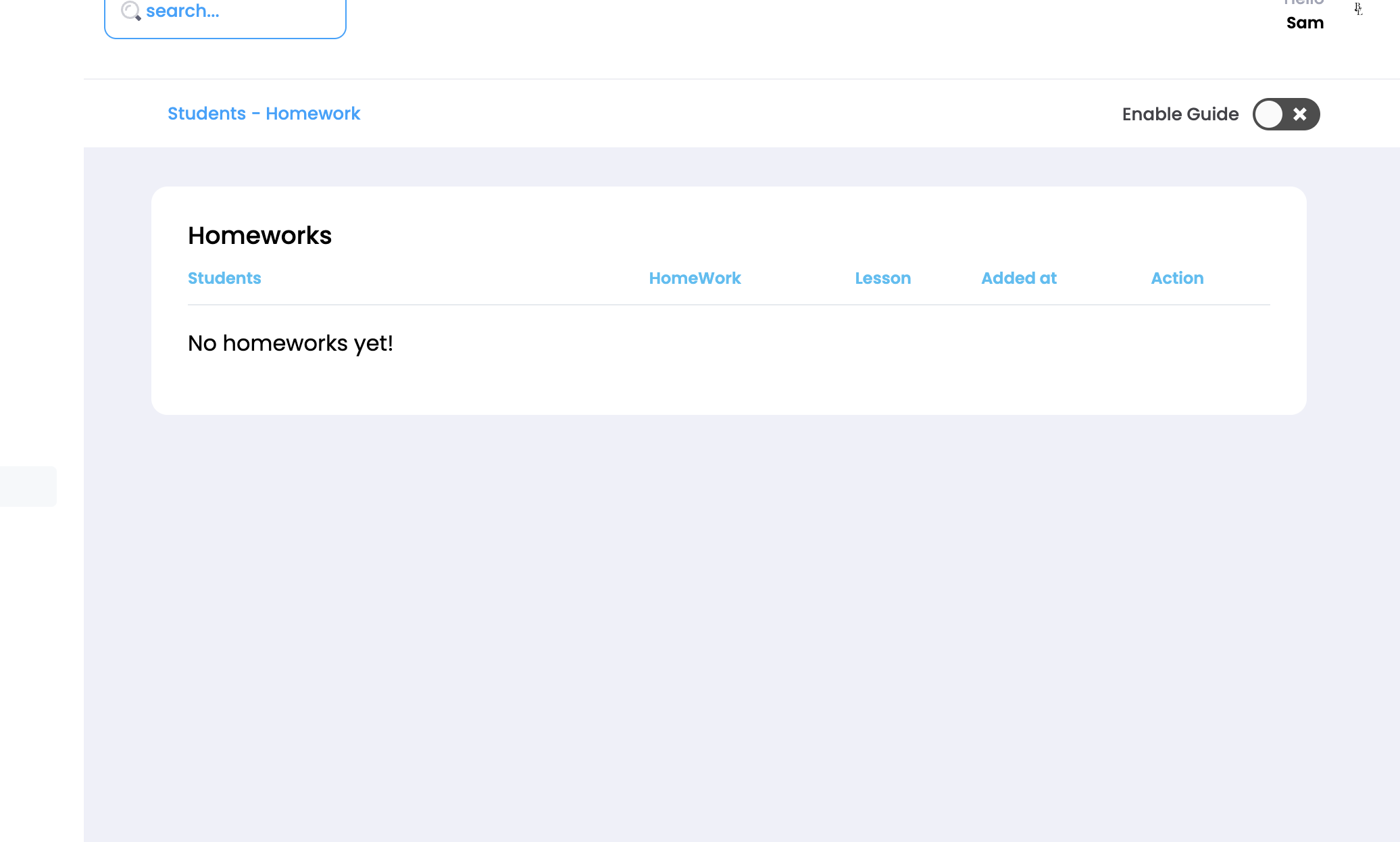The height and width of the screenshot is (842, 1400).
Task: Click the white knob of the guide toggle
Action: tap(1270, 114)
